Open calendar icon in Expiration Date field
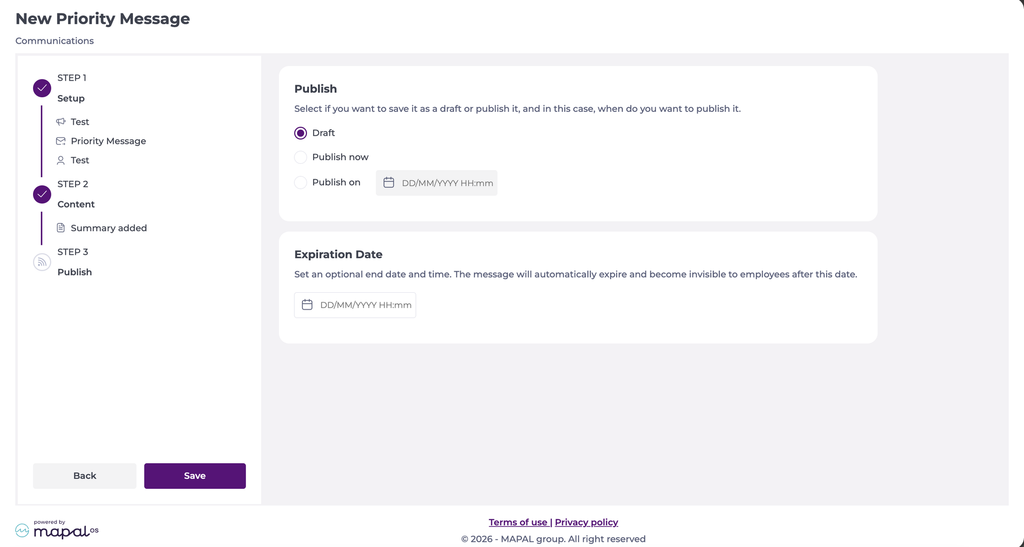Viewport: 1024px width, 547px height. tap(307, 305)
